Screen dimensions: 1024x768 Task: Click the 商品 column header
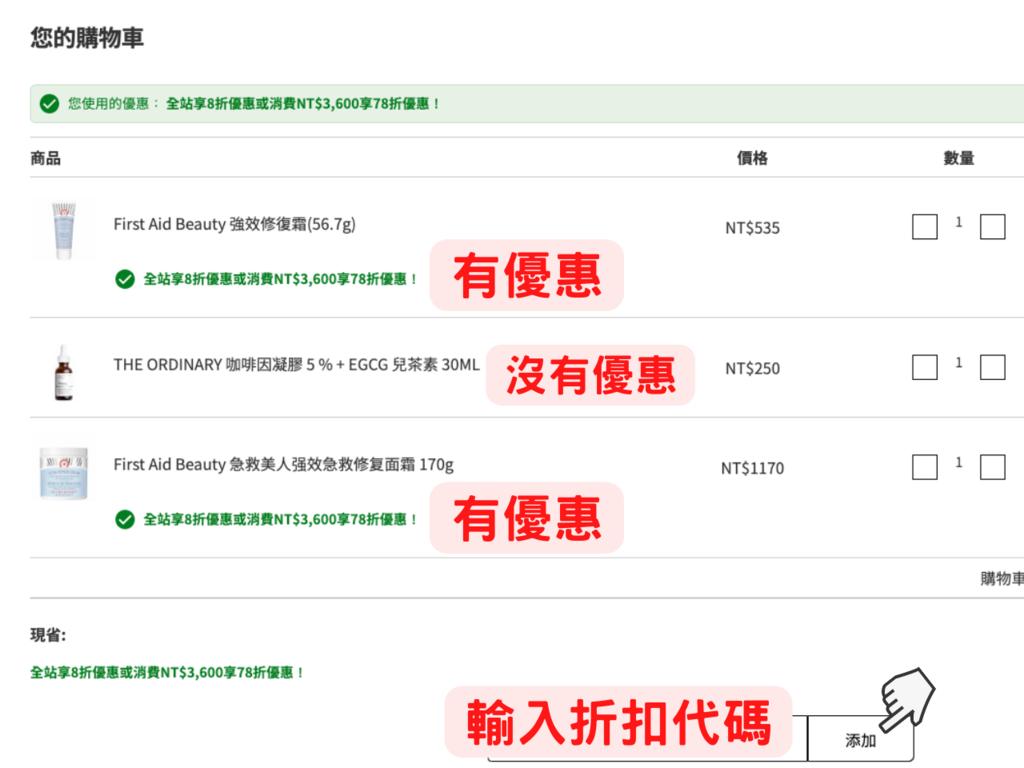pos(46,158)
